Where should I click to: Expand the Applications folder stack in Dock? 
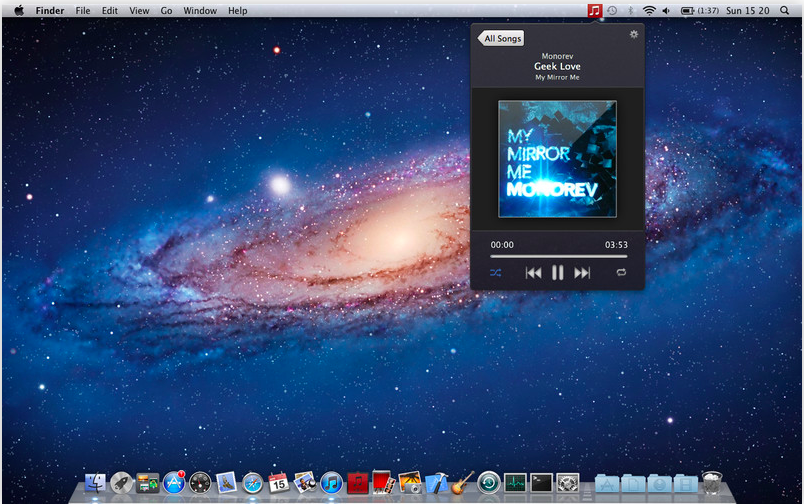pos(607,483)
